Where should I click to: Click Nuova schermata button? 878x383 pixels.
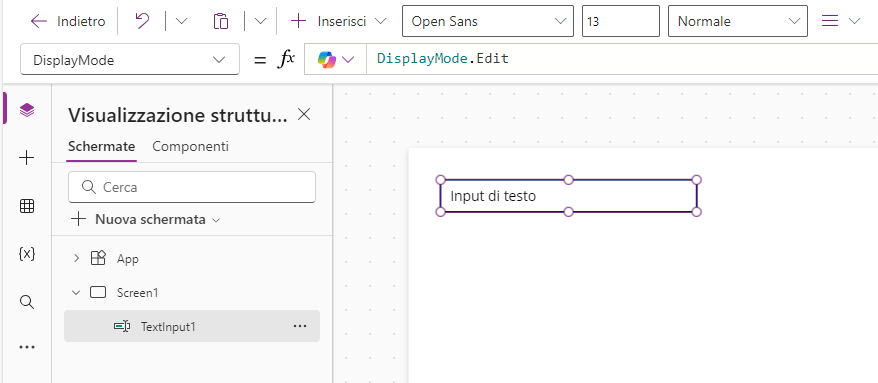point(146,219)
